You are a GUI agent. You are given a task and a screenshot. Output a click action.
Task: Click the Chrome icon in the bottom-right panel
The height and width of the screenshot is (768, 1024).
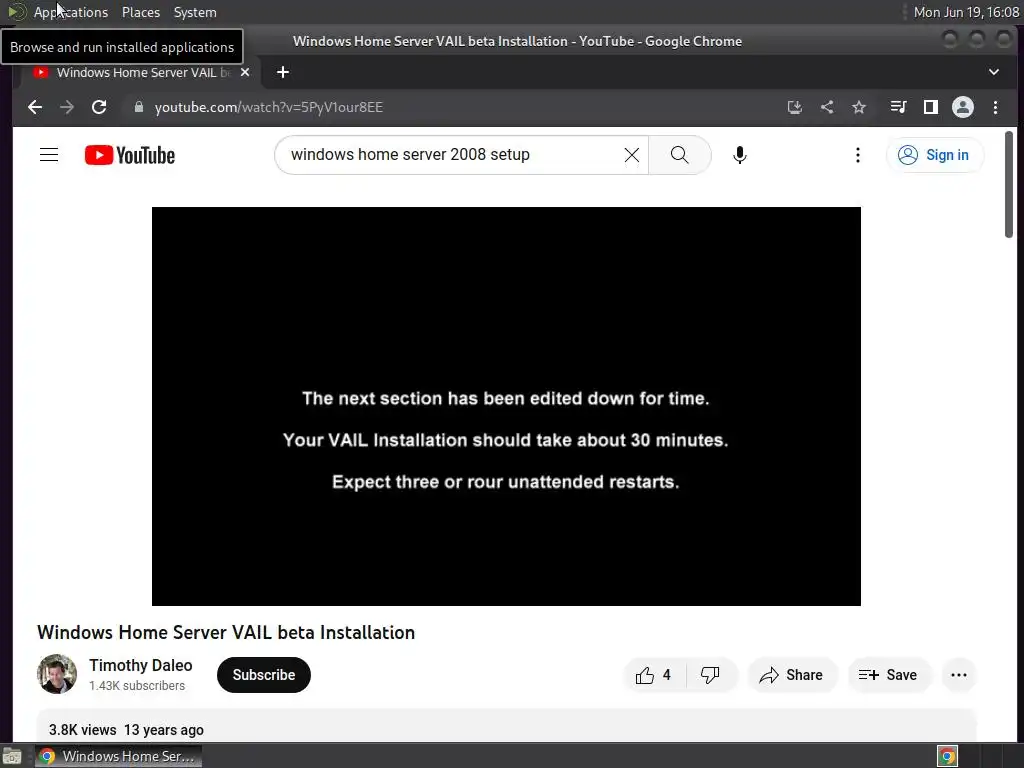tap(947, 756)
